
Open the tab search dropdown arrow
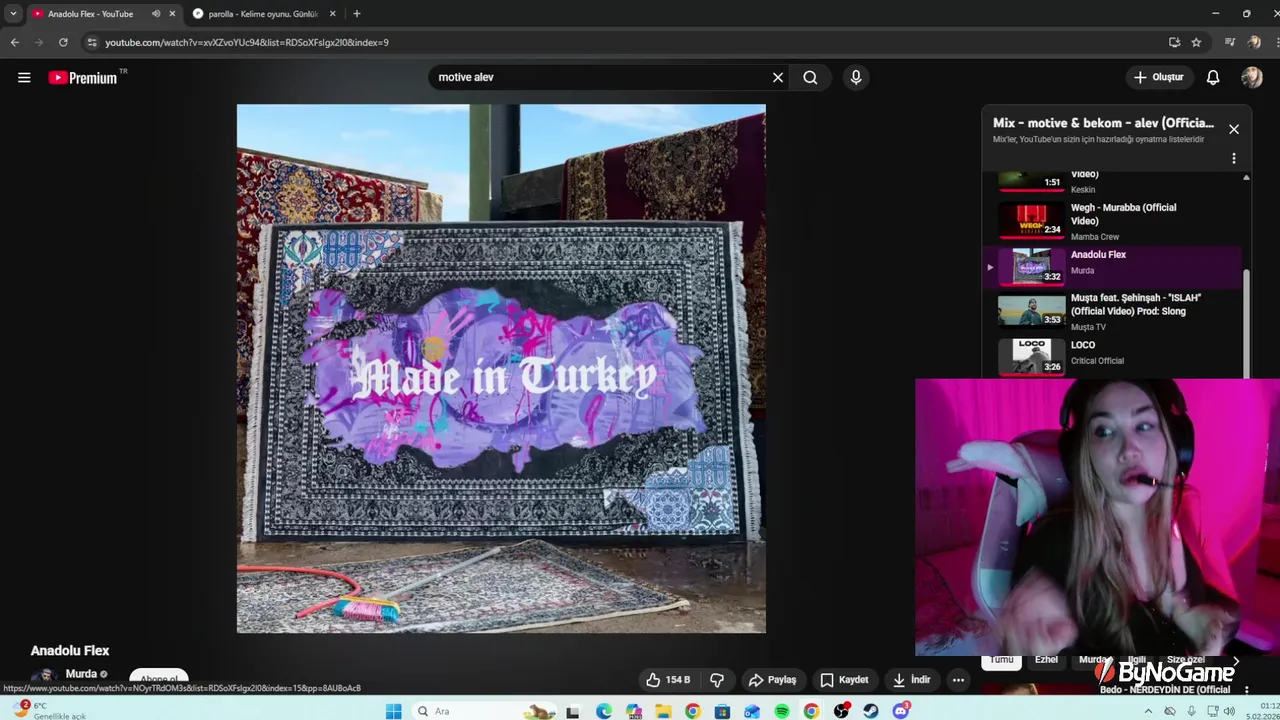click(x=13, y=14)
